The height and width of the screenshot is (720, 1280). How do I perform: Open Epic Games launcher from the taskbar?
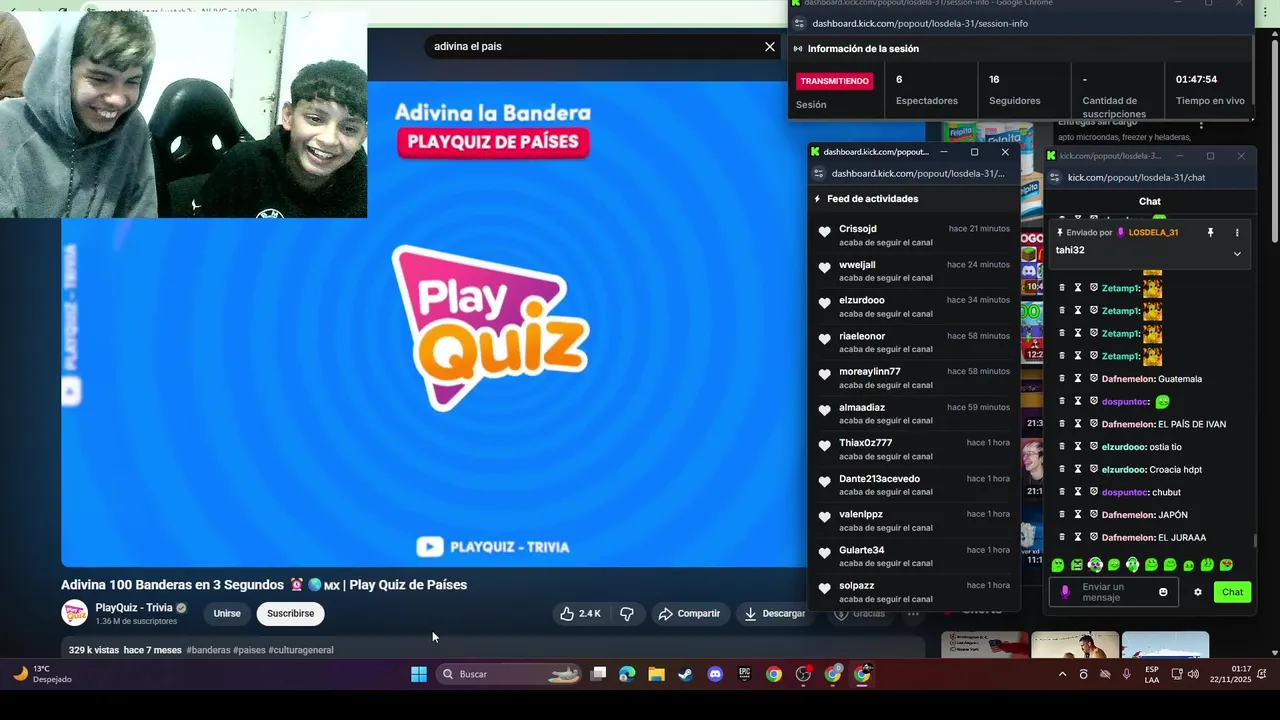click(x=744, y=674)
